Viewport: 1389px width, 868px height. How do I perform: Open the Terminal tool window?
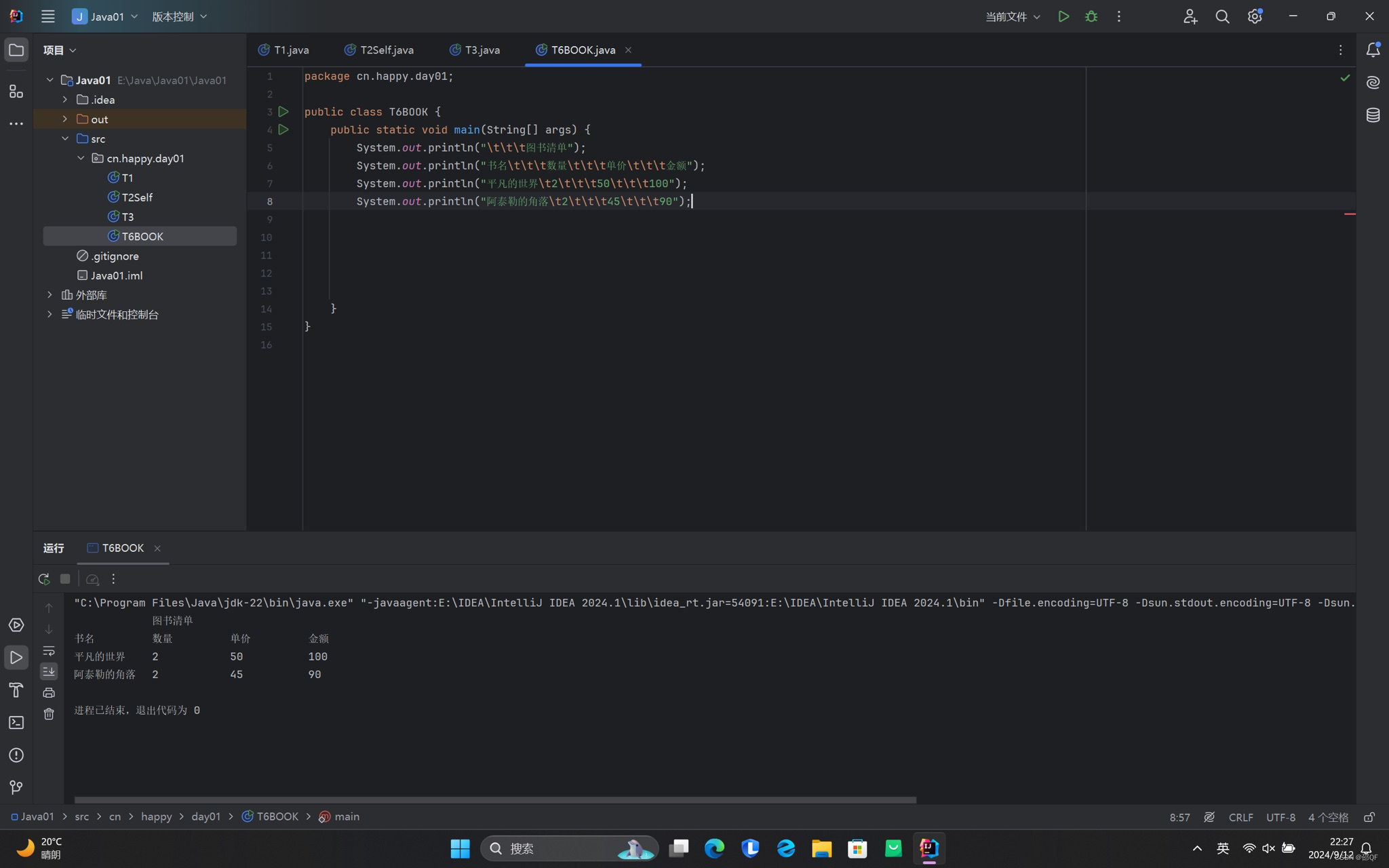tap(16, 722)
